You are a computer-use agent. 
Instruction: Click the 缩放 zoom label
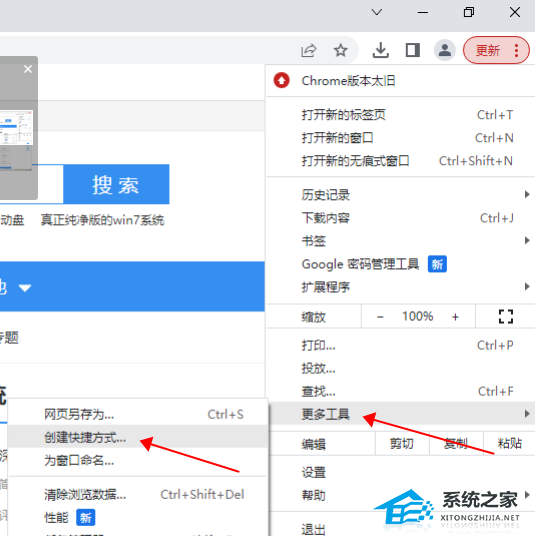click(x=313, y=317)
